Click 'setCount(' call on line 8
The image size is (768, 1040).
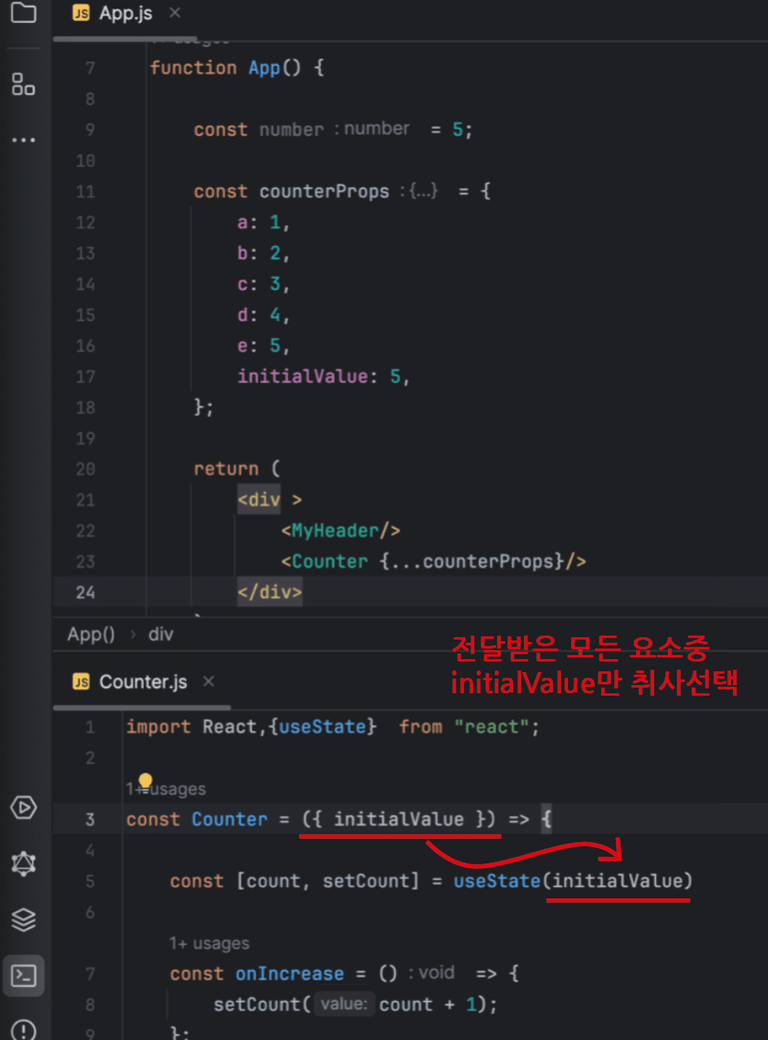pyautogui.click(x=262, y=1004)
